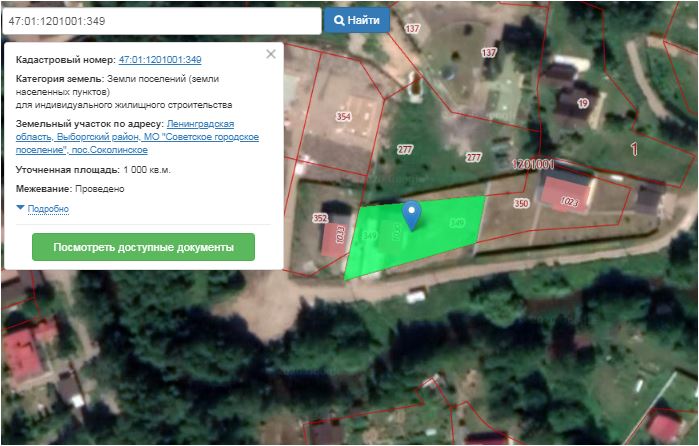Click parcel label 19 on map
699x446 pixels.
coord(583,103)
